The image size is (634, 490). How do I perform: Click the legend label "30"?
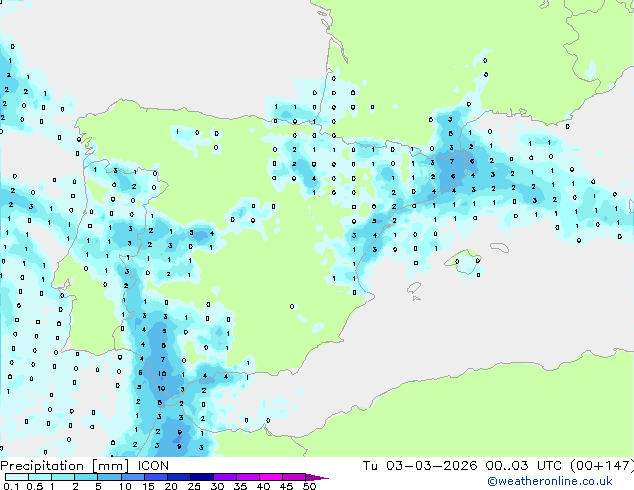click(x=218, y=486)
